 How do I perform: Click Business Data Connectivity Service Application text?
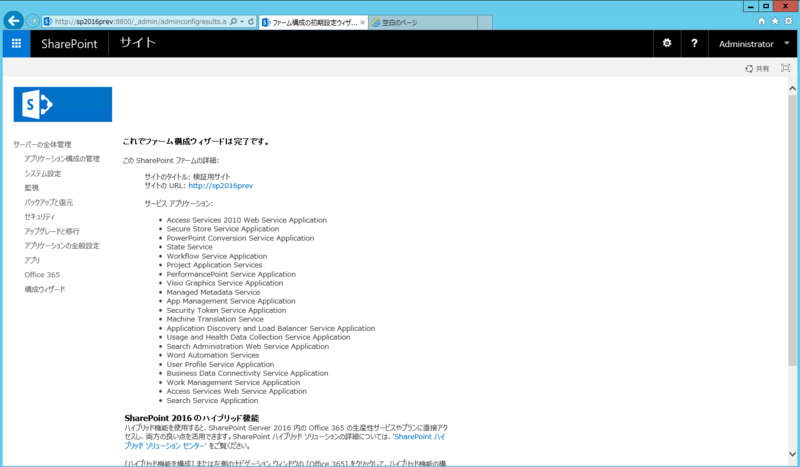click(x=247, y=374)
